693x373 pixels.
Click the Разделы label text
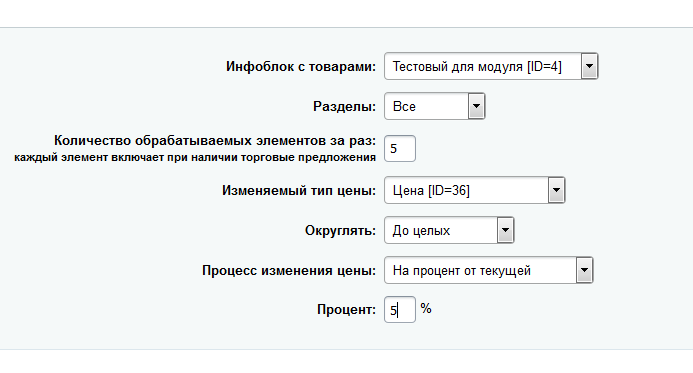(344, 107)
